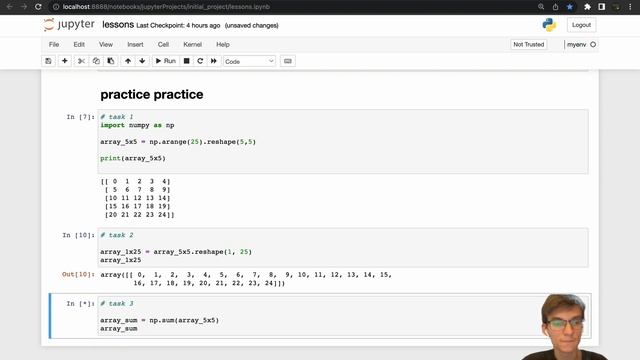
Task: Click the Out[10] array output
Action: (246, 279)
